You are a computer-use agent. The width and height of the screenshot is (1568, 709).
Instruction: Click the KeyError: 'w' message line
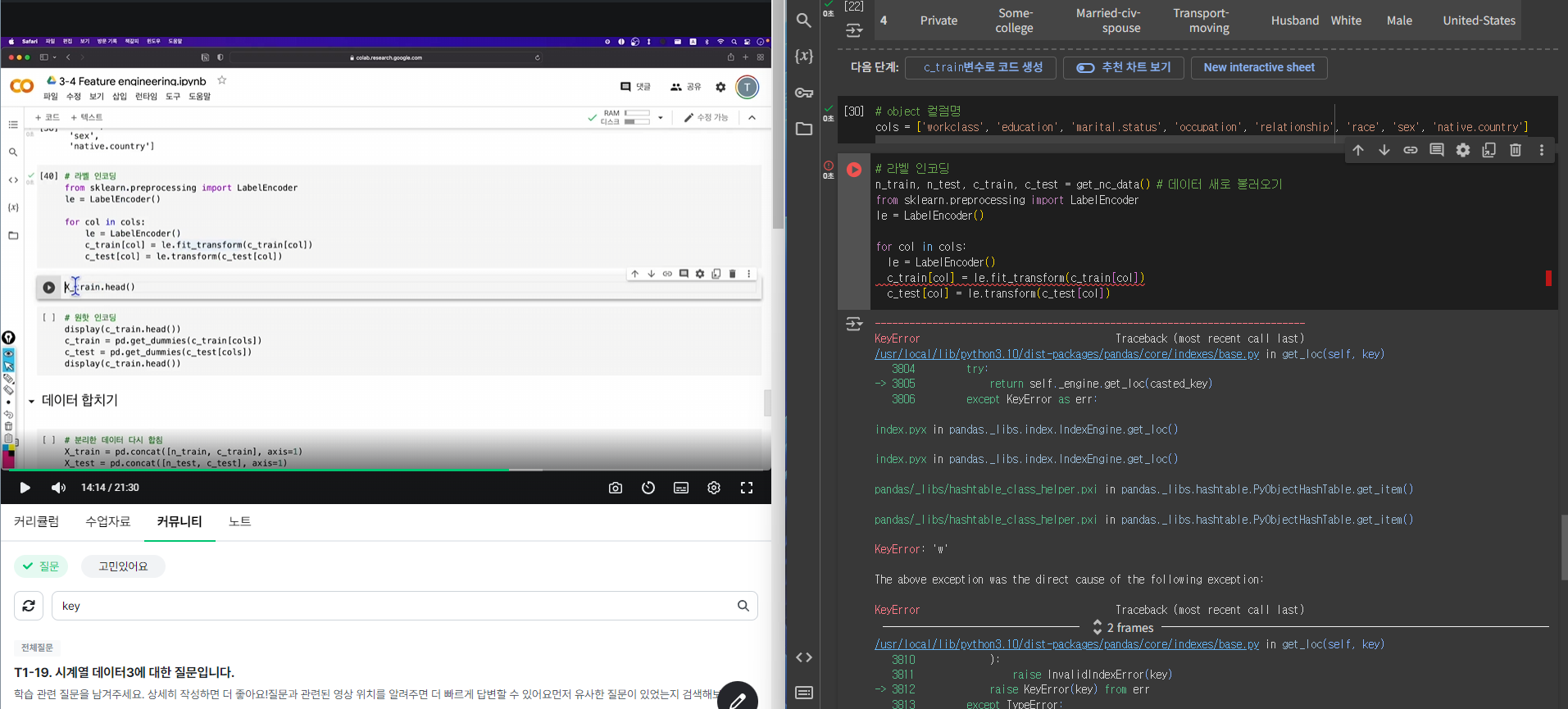point(911,549)
